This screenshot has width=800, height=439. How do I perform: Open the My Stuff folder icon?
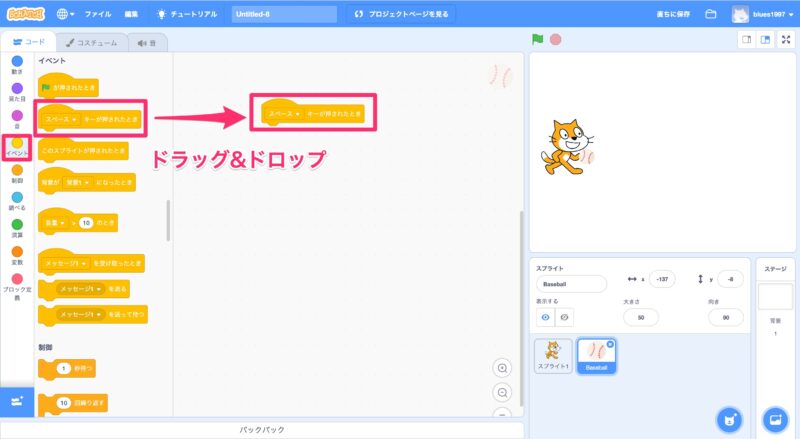point(711,14)
